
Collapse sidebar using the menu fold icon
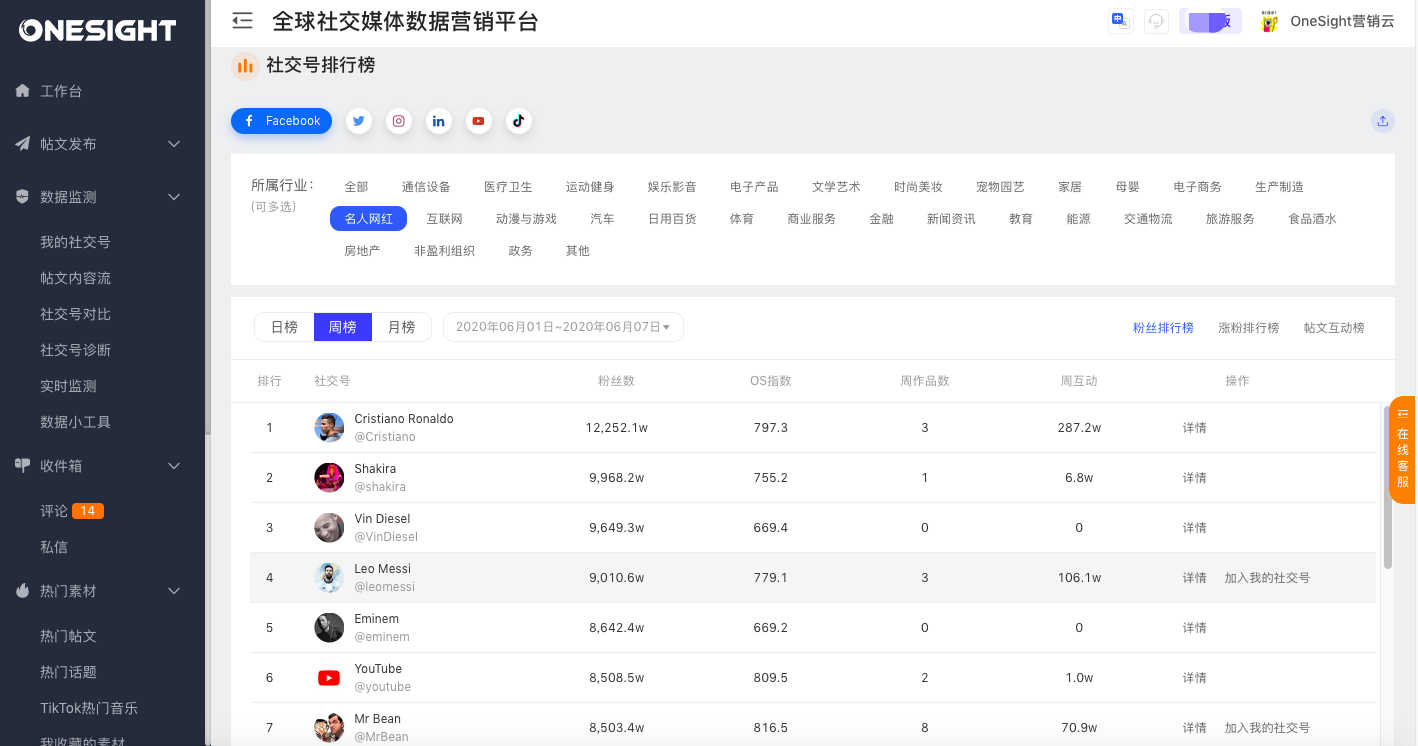[241, 20]
